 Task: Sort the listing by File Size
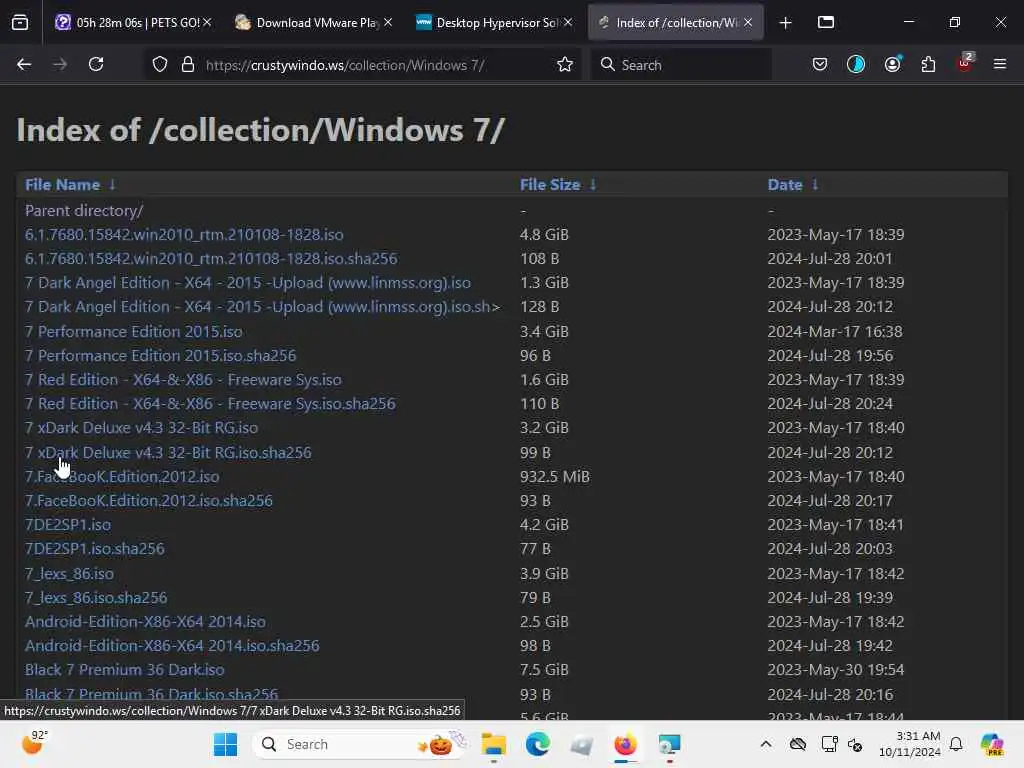[x=550, y=185]
